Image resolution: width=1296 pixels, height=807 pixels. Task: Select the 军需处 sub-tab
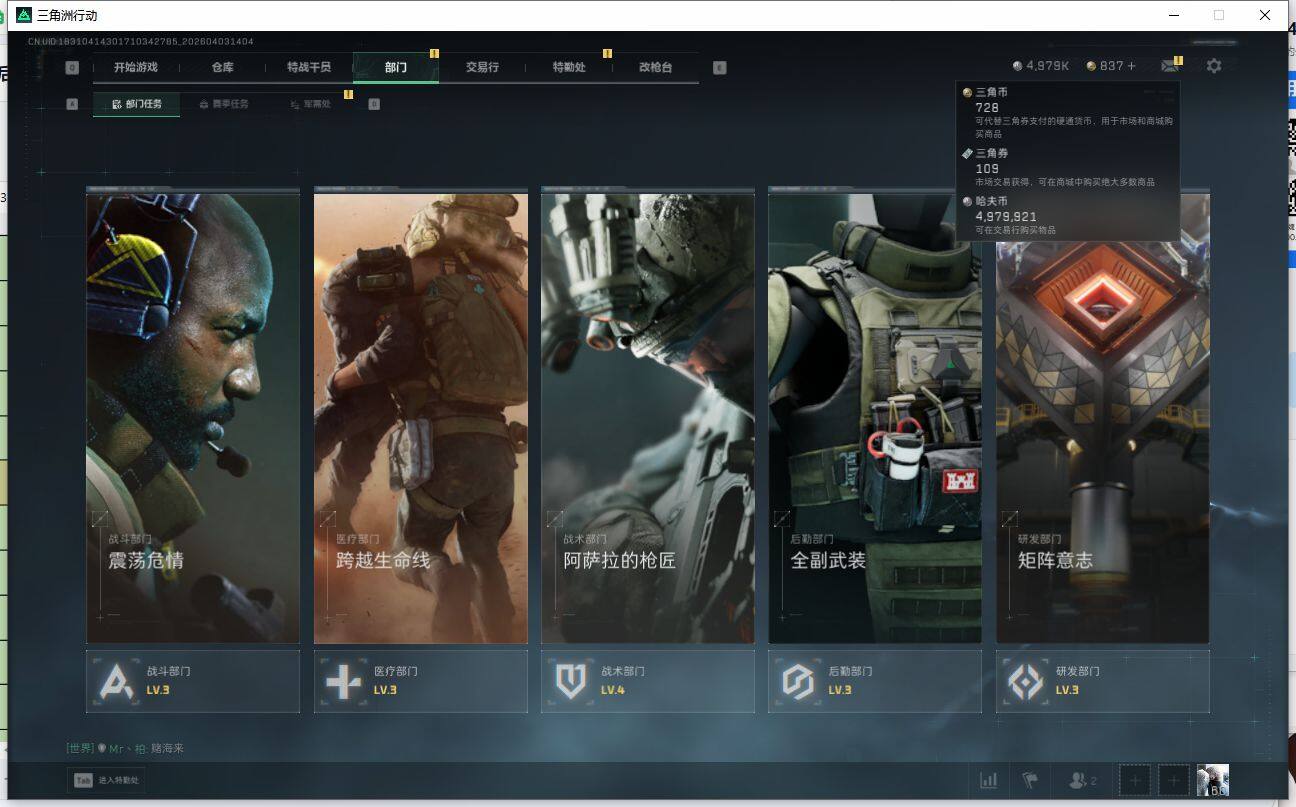click(x=310, y=104)
